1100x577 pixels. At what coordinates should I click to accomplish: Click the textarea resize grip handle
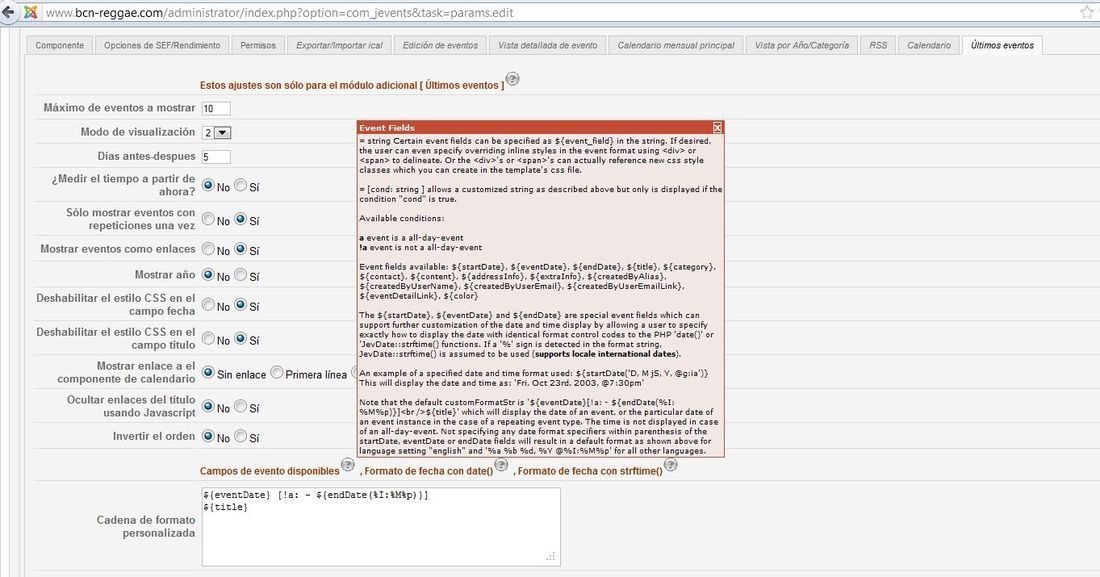click(551, 557)
